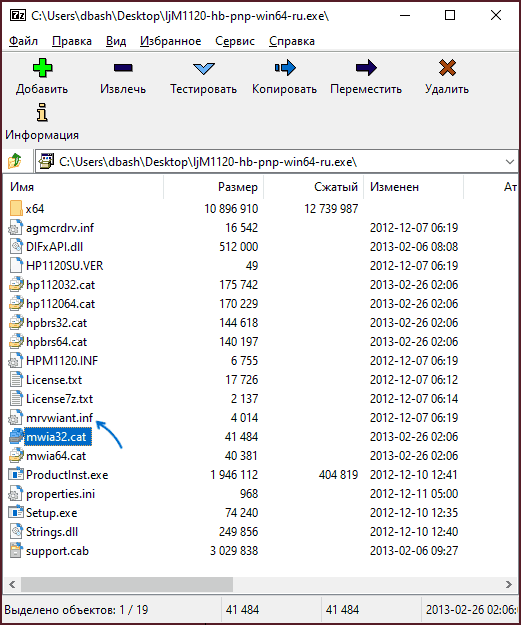
Task: Click the archive path address field
Action: tap(269, 162)
